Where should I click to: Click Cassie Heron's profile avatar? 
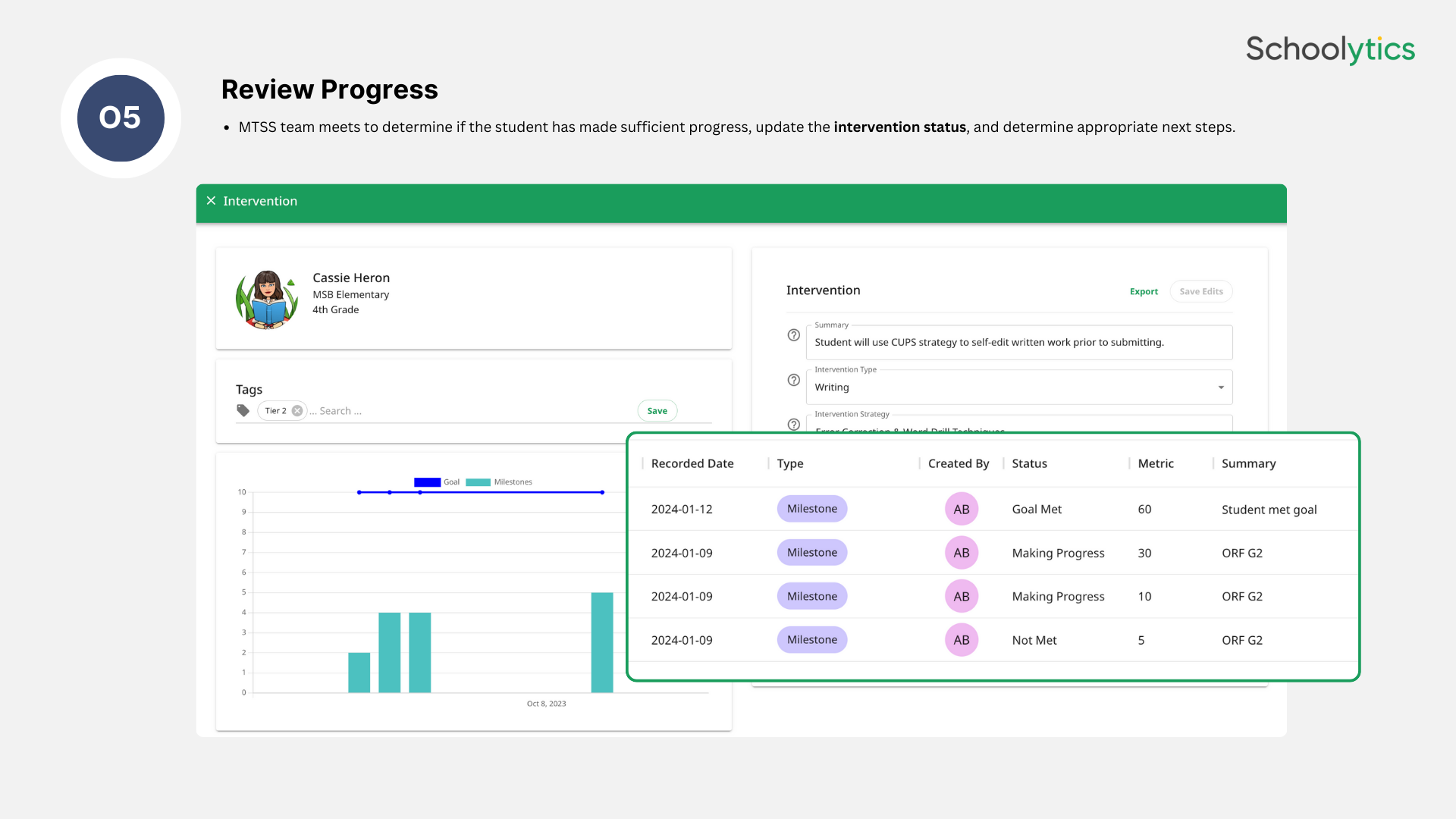coord(267,299)
